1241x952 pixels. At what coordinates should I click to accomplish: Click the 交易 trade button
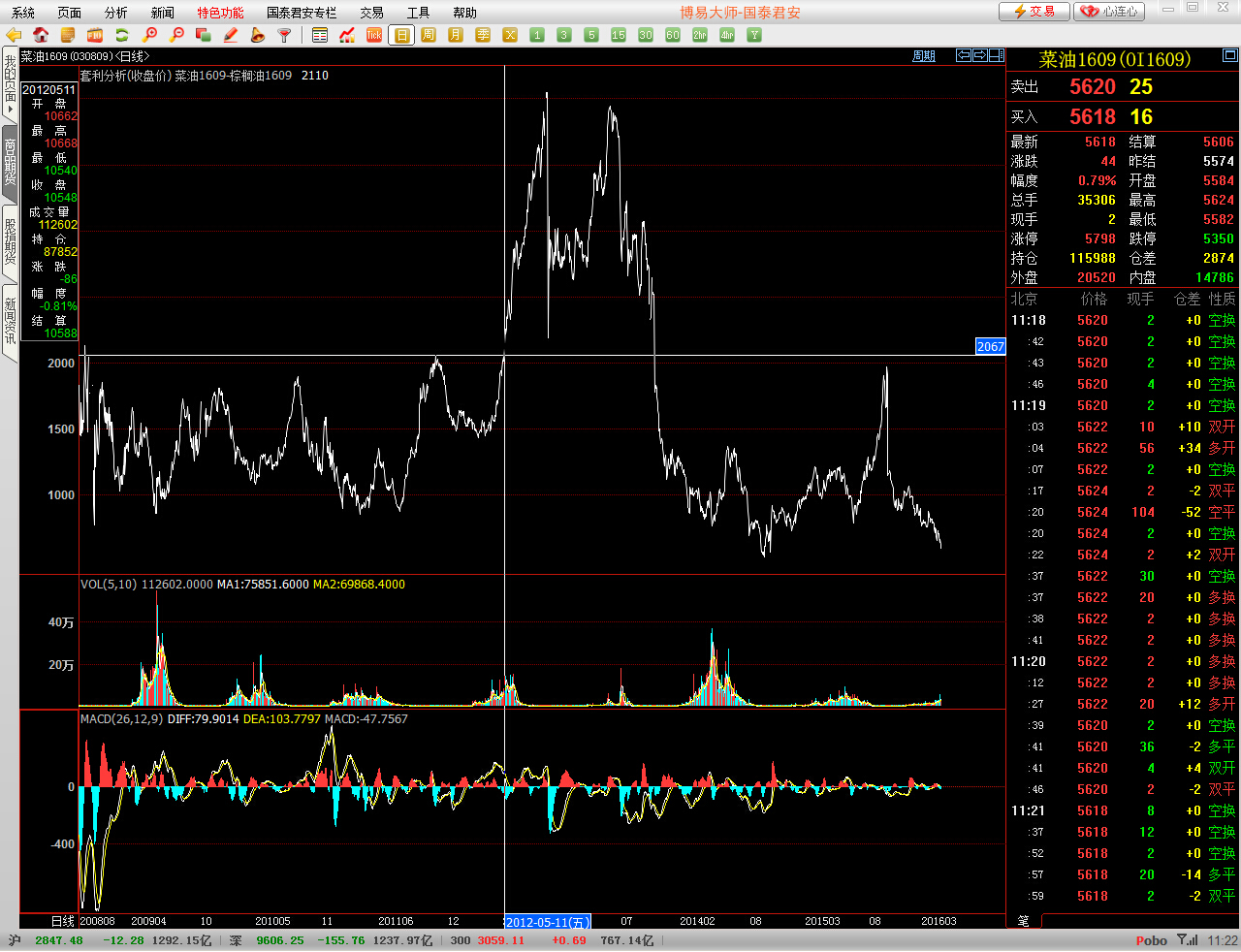click(x=1034, y=12)
